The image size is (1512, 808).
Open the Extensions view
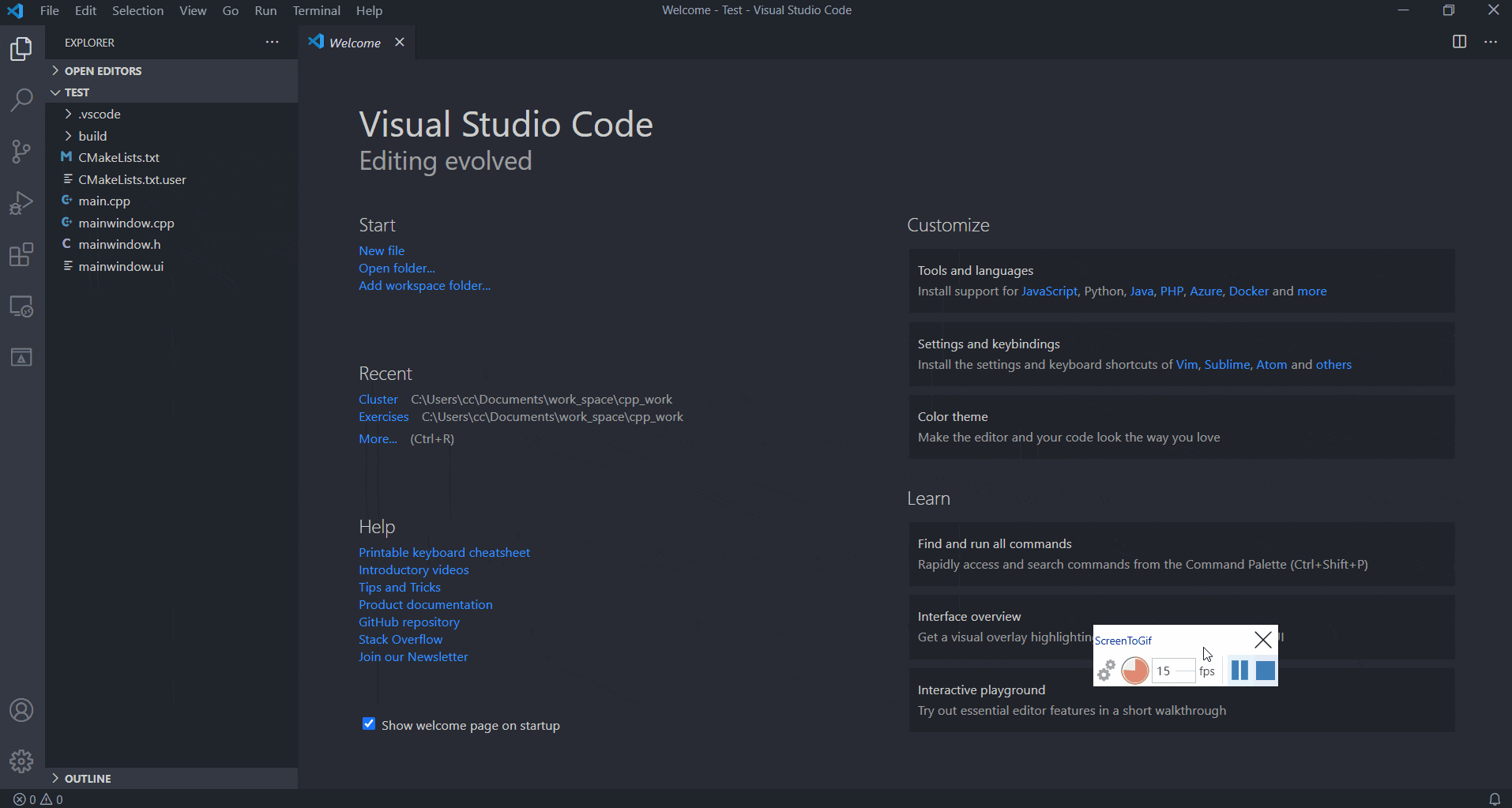(21, 254)
